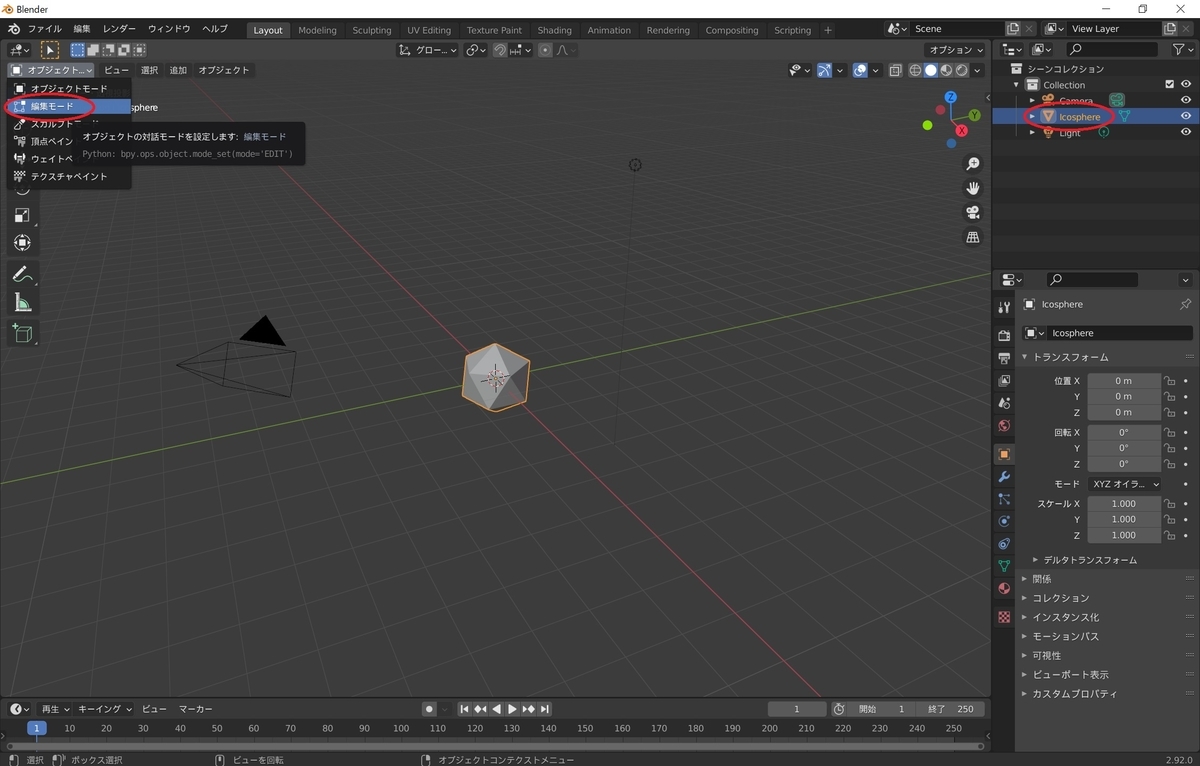Choose 編集モード from the mode menu
This screenshot has height=766, width=1200.
pyautogui.click(x=70, y=106)
